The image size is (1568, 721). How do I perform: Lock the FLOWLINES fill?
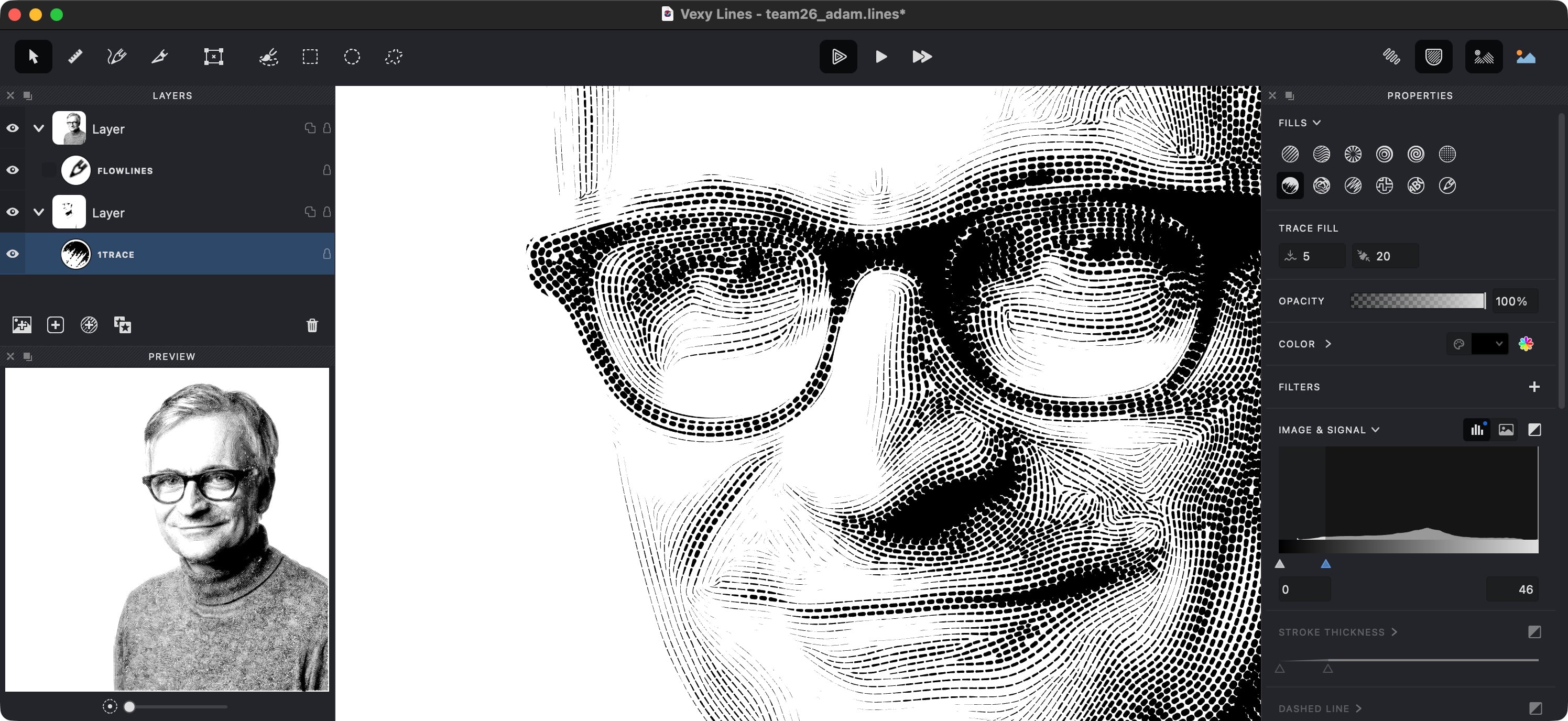tap(327, 170)
